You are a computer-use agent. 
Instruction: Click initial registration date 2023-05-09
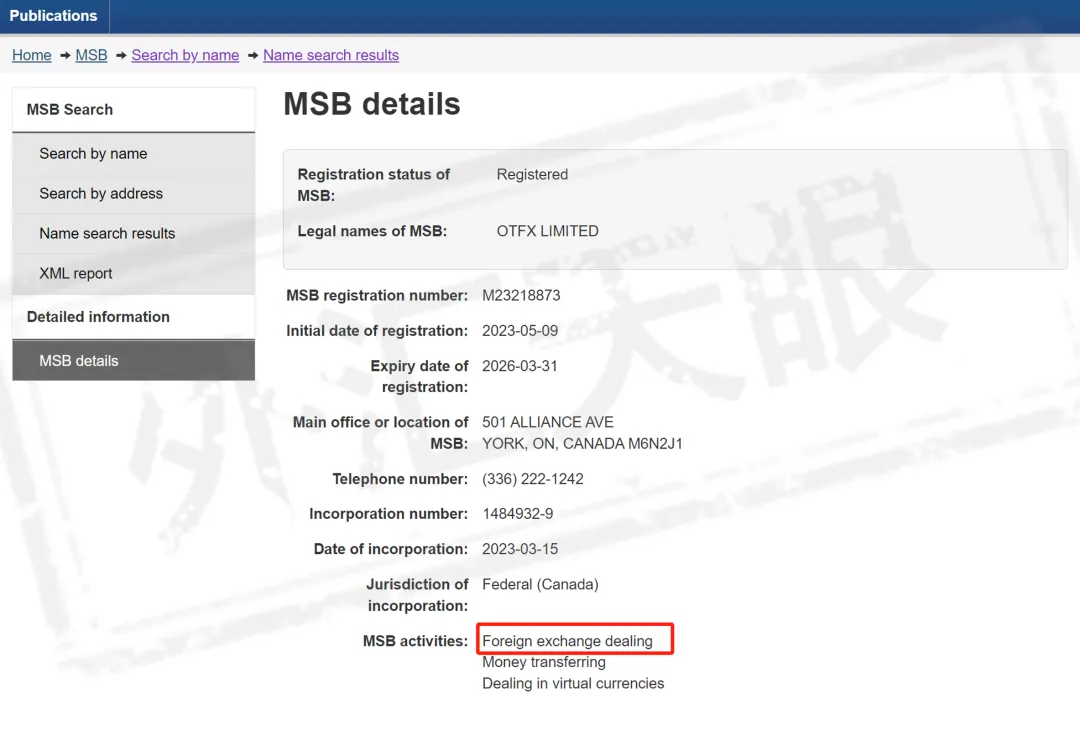click(x=520, y=331)
